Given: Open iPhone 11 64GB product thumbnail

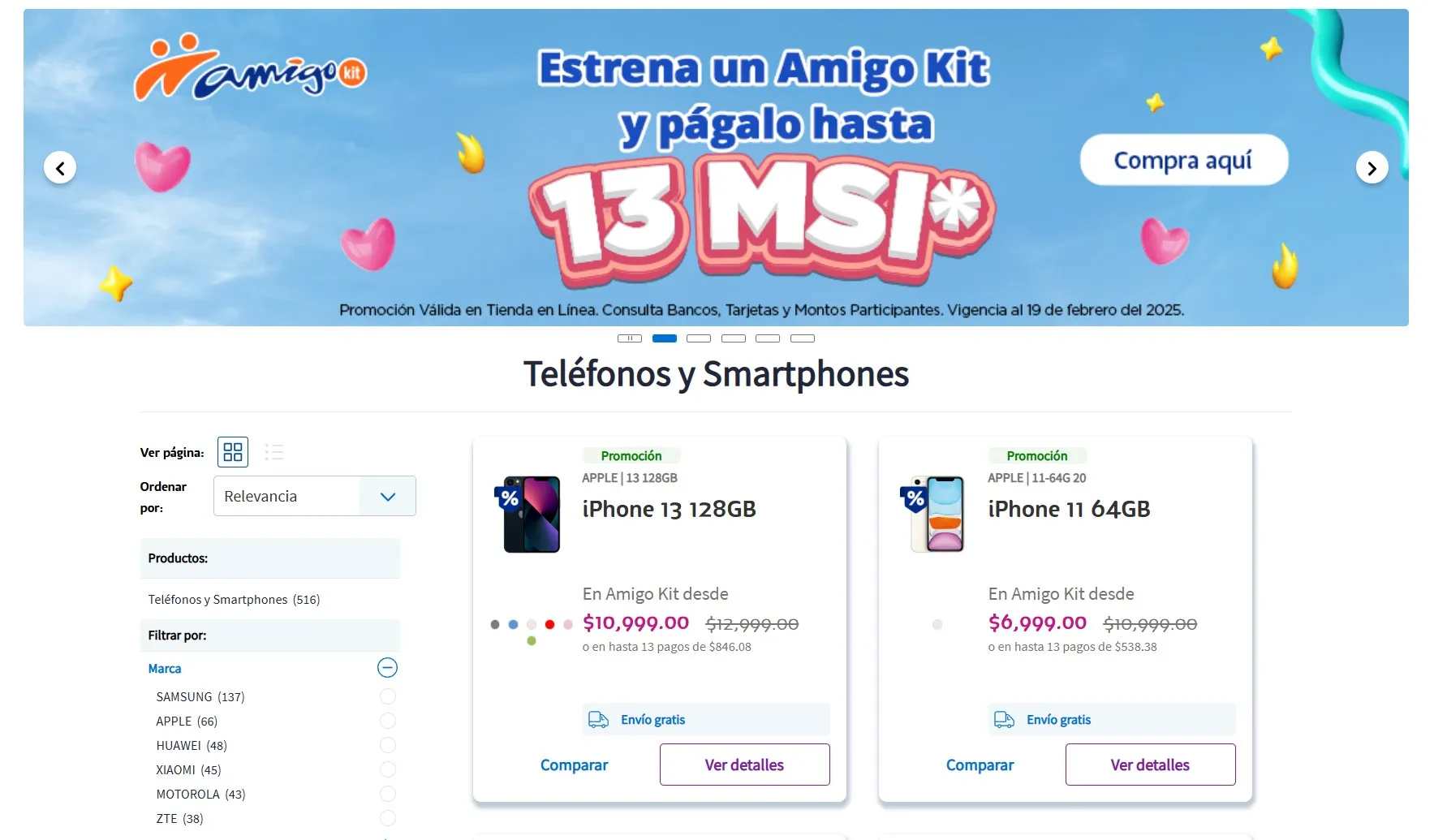Looking at the screenshot, I should click(938, 515).
